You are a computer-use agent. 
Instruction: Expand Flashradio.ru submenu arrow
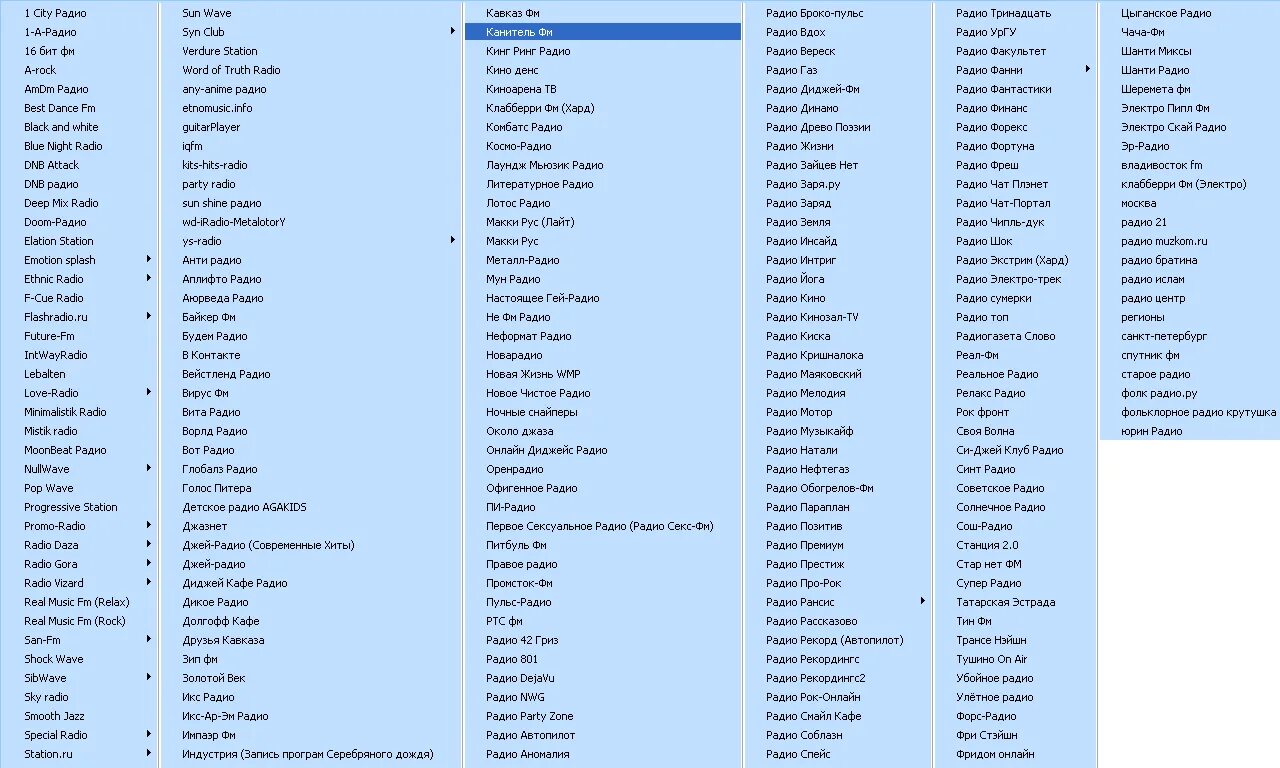click(149, 317)
